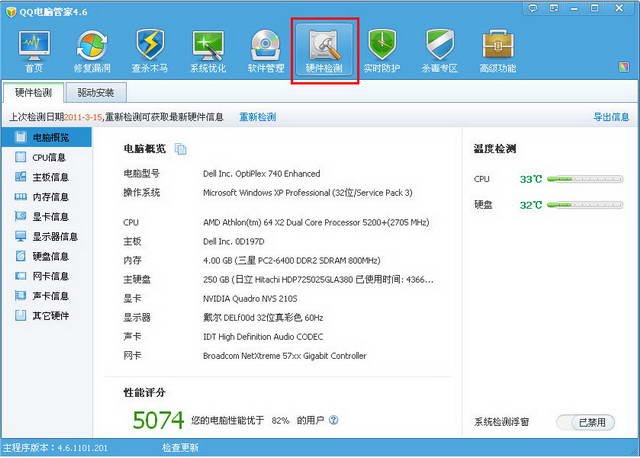Select the 系统优化 icon
This screenshot has width=640, height=458.
[207, 48]
